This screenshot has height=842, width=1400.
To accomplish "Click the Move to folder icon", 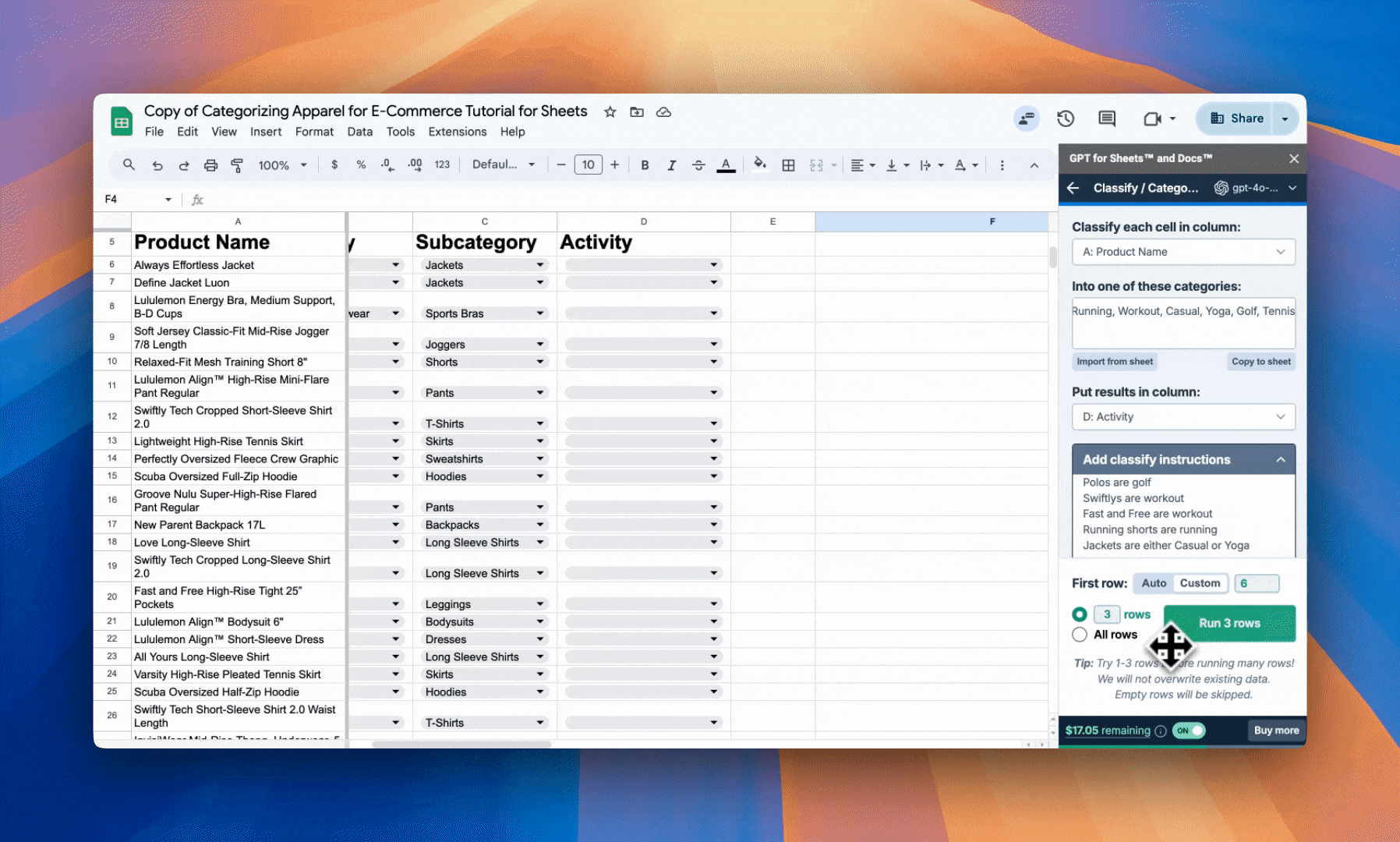I will 637,112.
